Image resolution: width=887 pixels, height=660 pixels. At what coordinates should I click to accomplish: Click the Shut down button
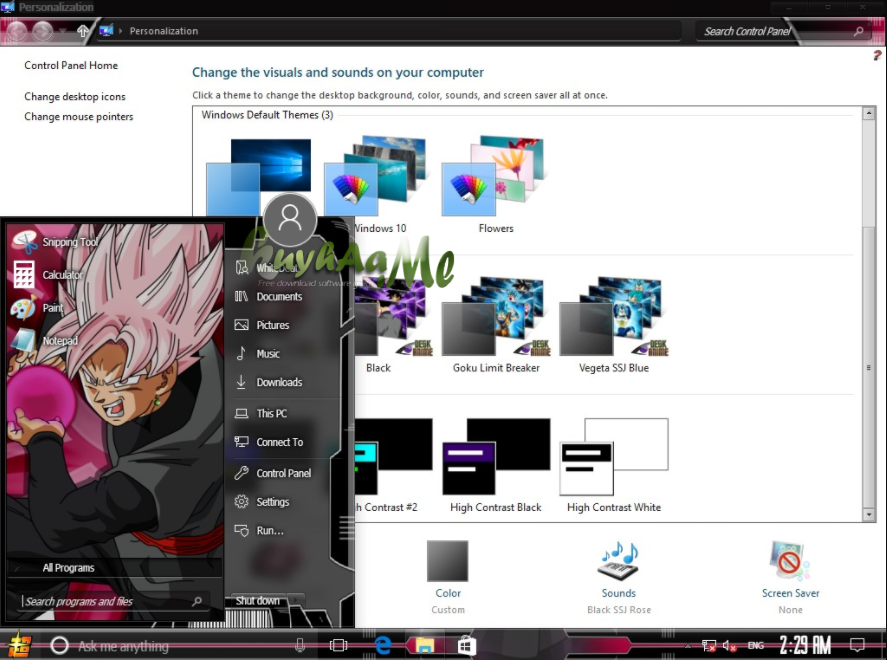257,601
